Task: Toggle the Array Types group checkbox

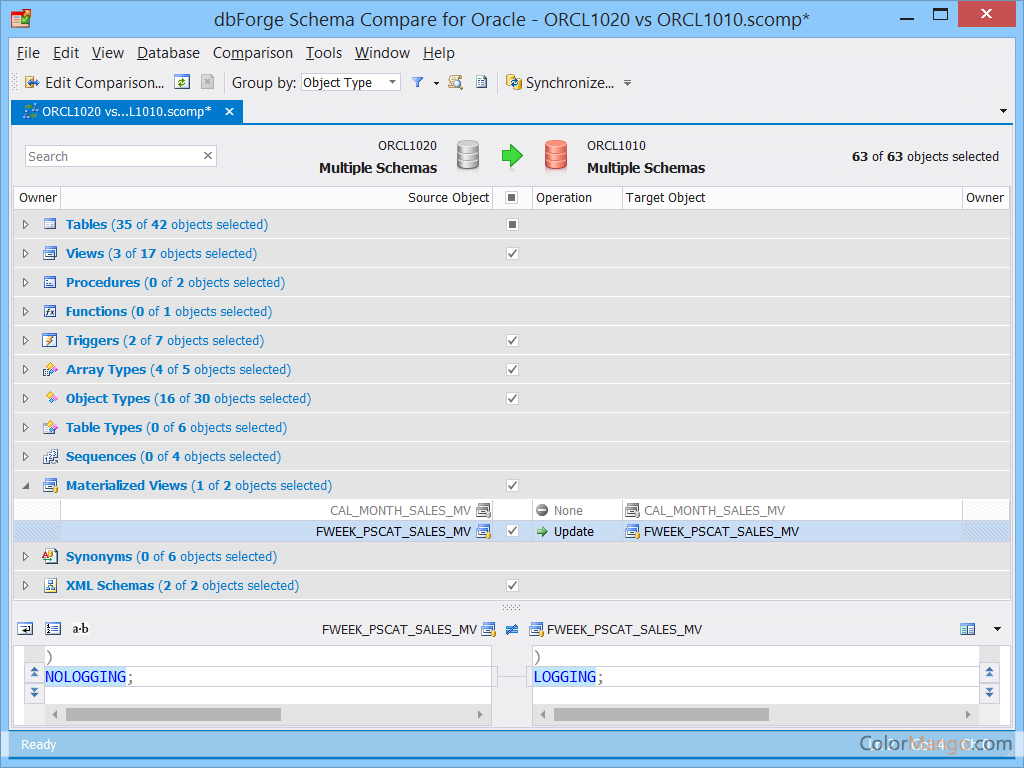Action: 512,370
